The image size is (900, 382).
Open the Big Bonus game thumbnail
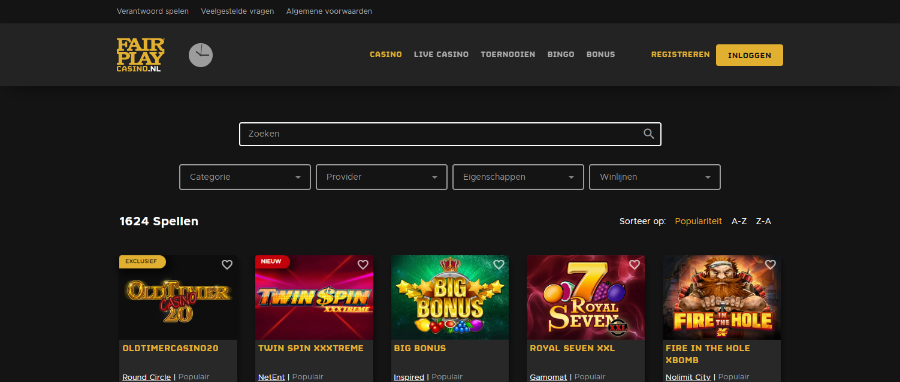450,298
